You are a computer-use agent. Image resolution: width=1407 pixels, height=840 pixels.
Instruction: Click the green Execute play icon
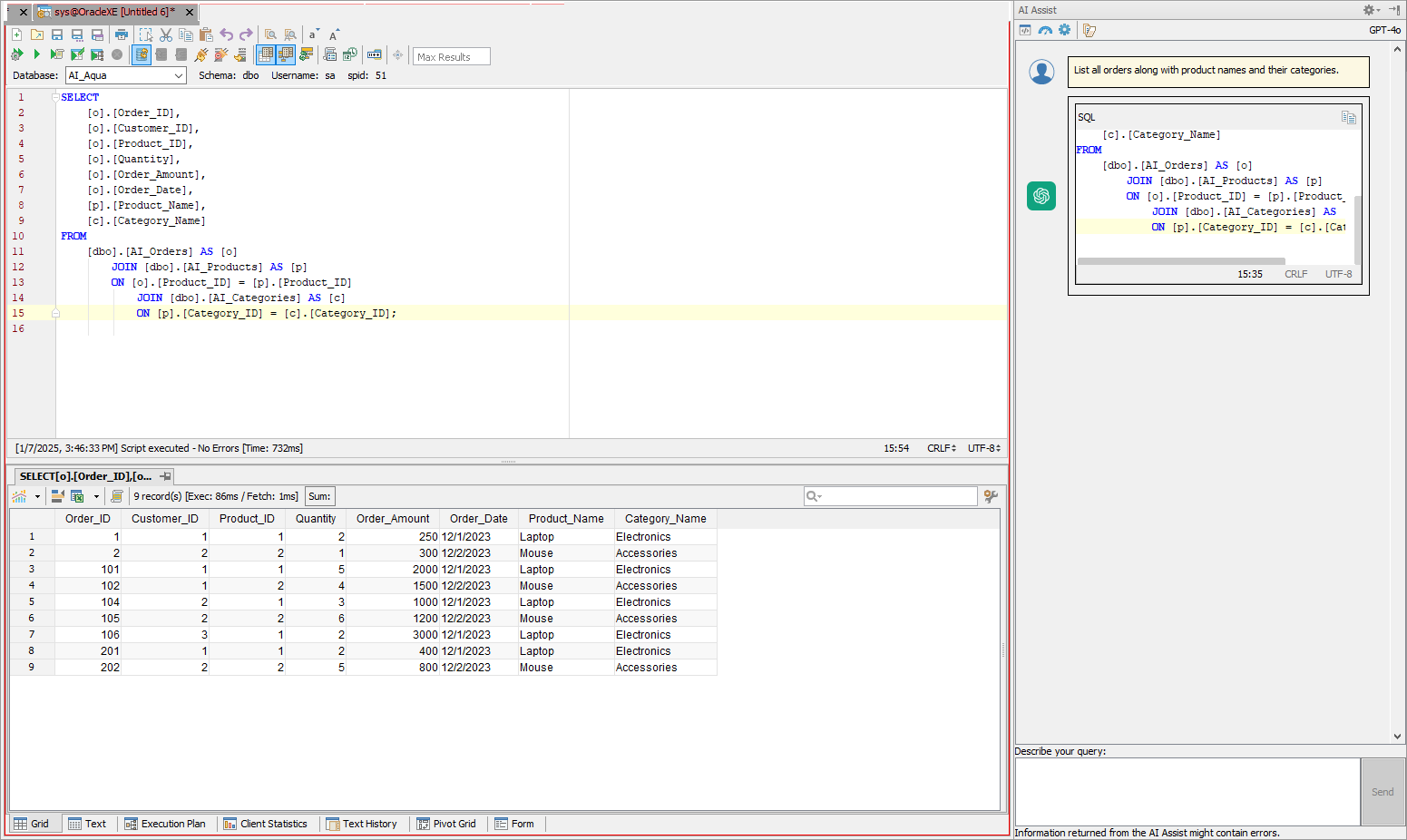(37, 54)
